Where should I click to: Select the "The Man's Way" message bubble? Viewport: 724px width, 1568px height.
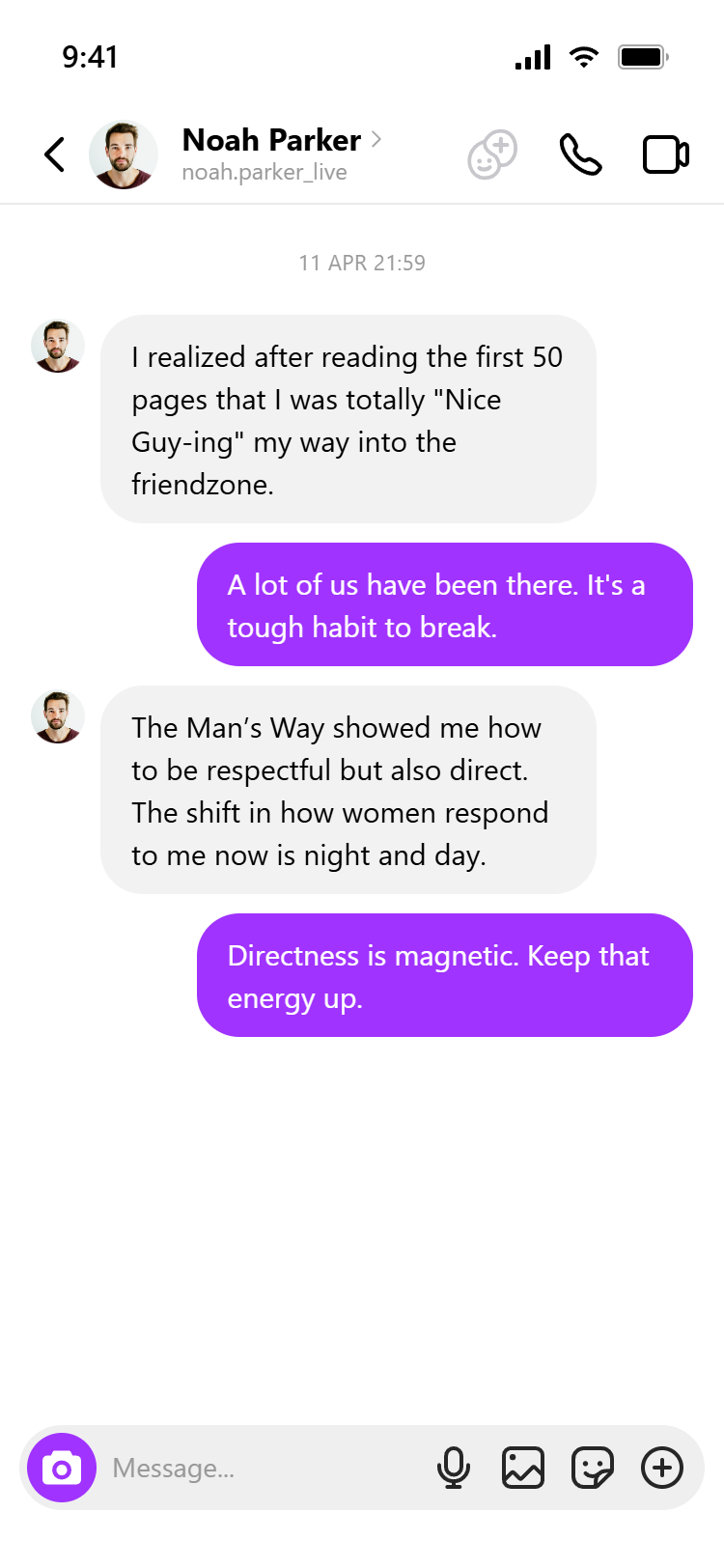tap(348, 790)
